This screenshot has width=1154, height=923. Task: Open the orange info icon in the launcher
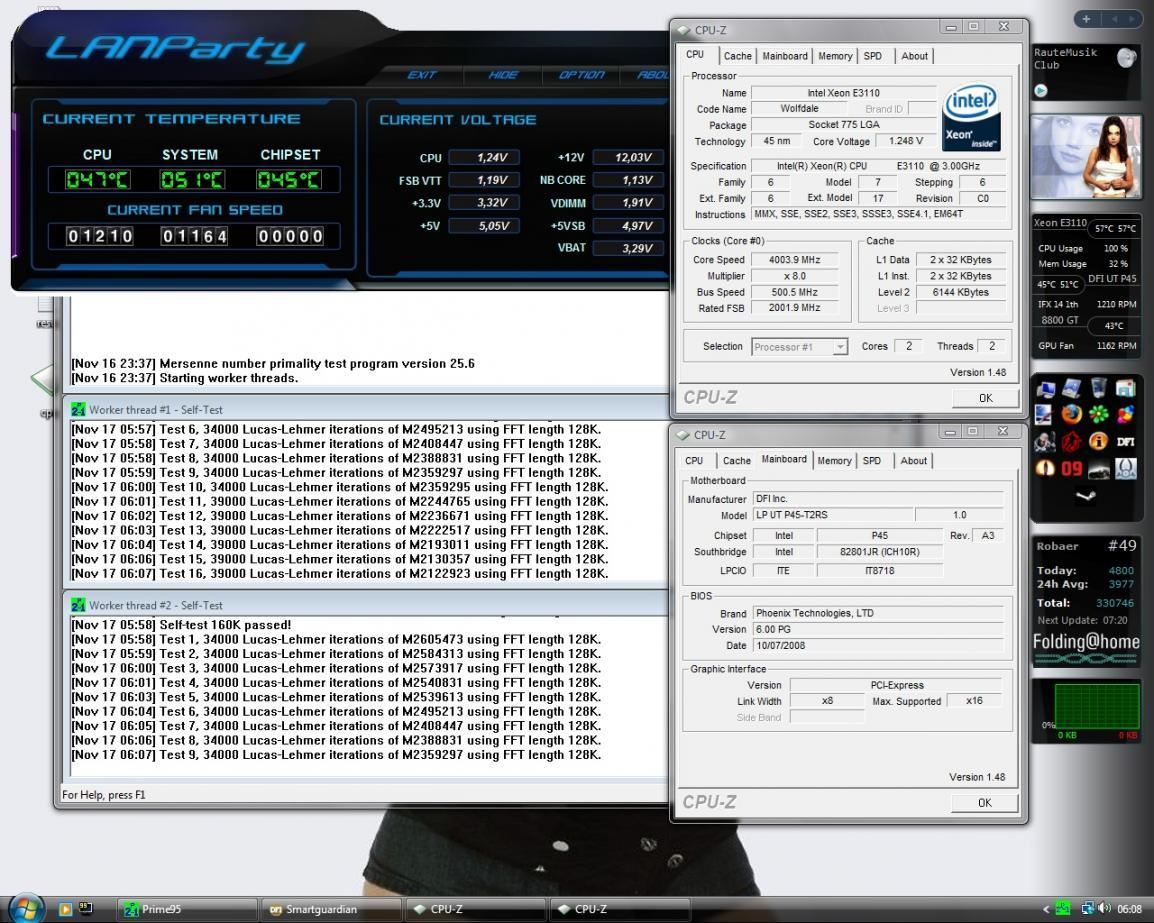coord(1099,441)
